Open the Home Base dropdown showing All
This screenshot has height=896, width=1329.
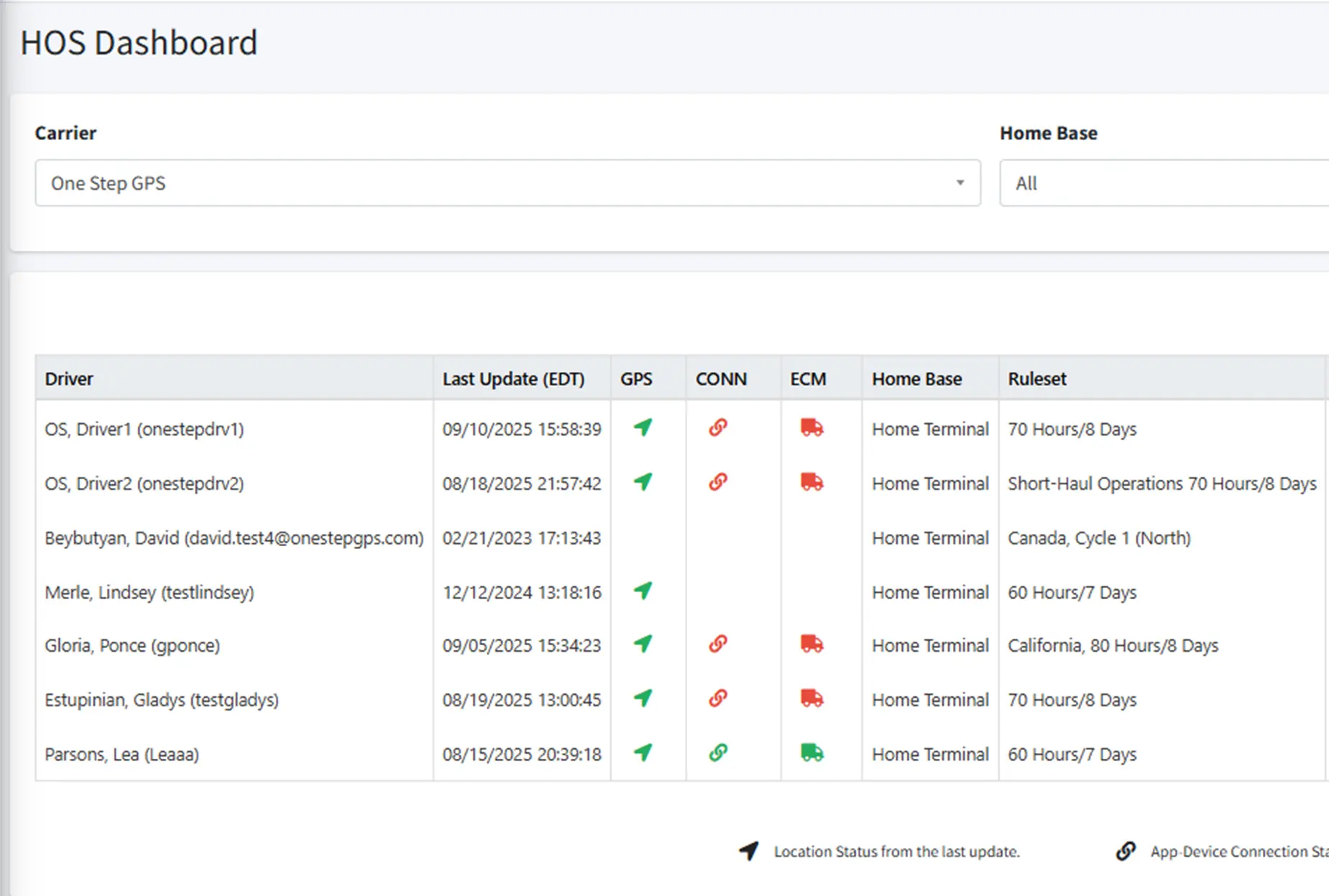tap(1164, 183)
